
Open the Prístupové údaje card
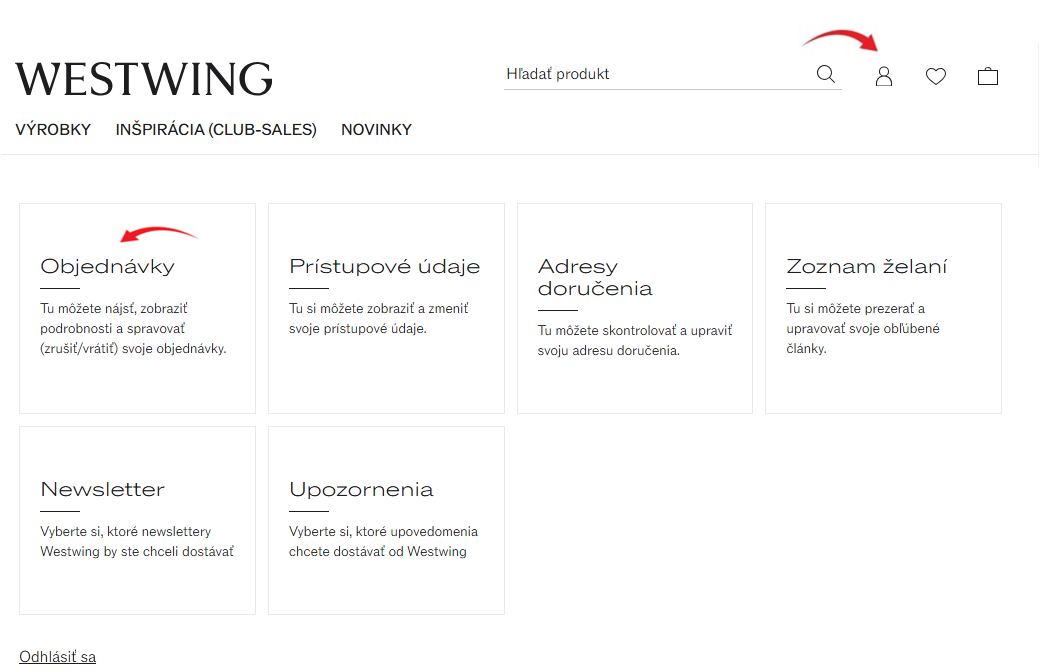(x=386, y=308)
